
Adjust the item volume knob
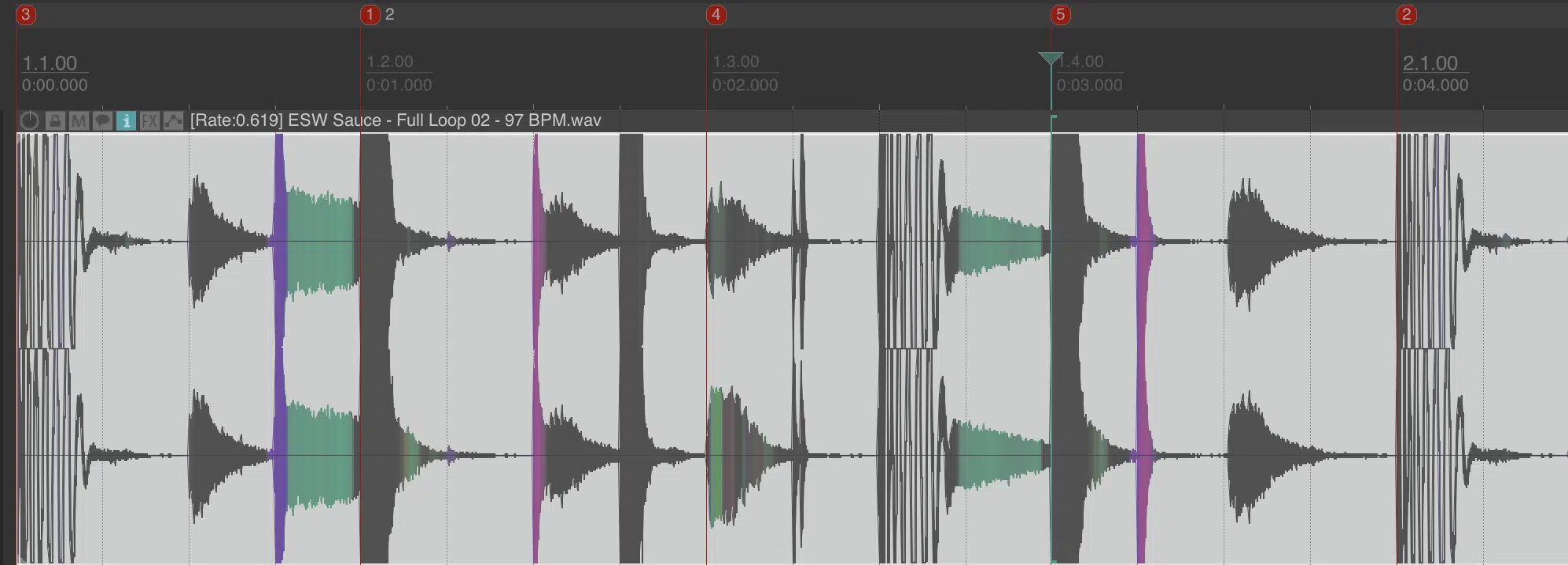point(29,120)
